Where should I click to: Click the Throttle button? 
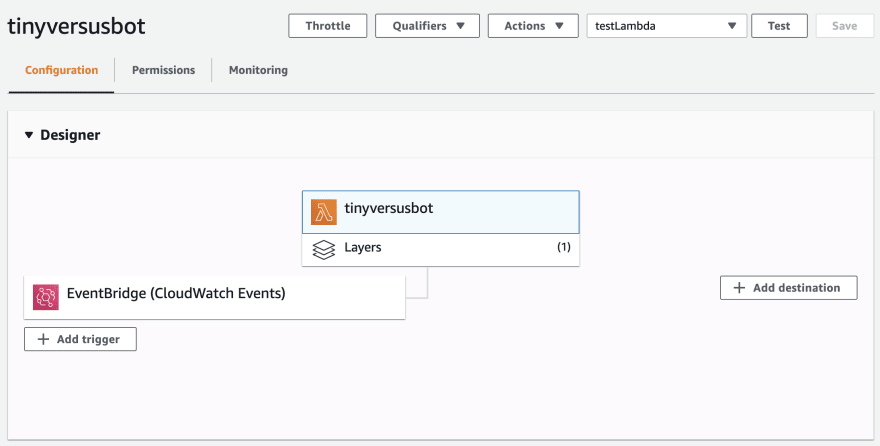click(328, 26)
